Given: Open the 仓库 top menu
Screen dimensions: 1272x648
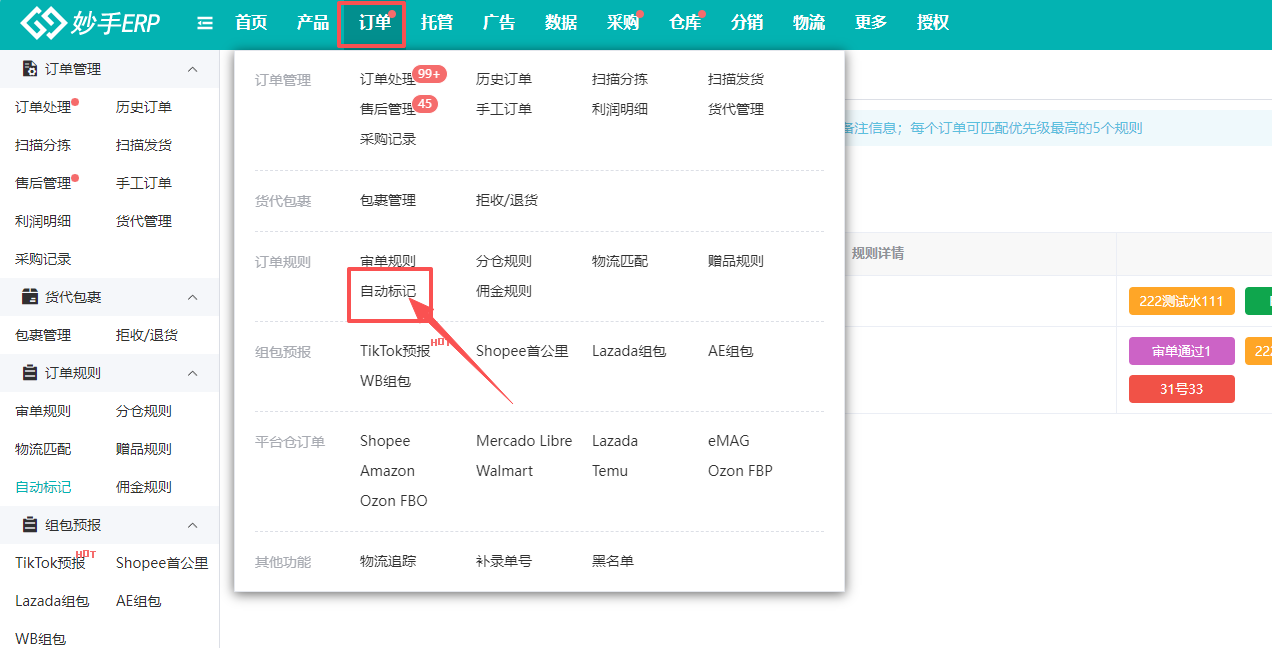Looking at the screenshot, I should point(685,23).
